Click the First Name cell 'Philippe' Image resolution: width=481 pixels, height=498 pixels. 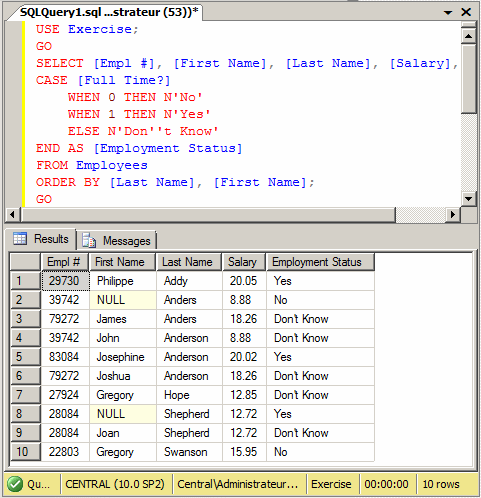point(123,281)
